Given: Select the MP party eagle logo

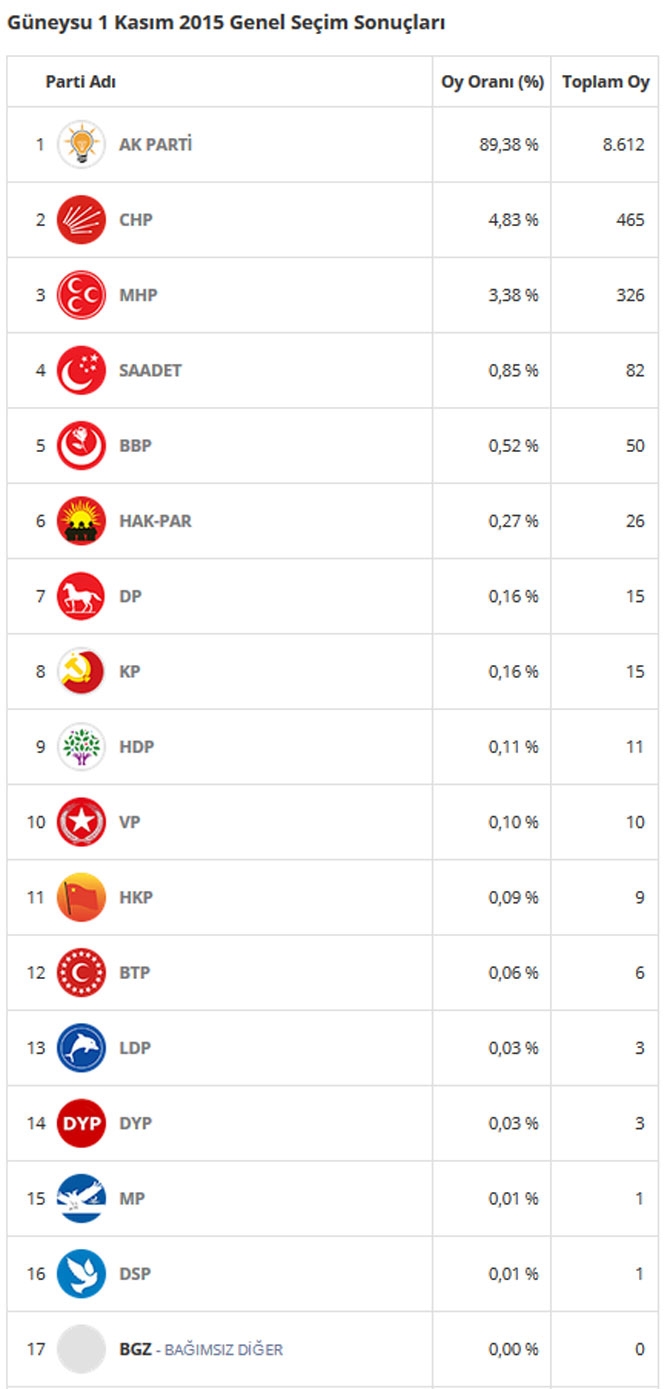Looking at the screenshot, I should coord(81,1198).
